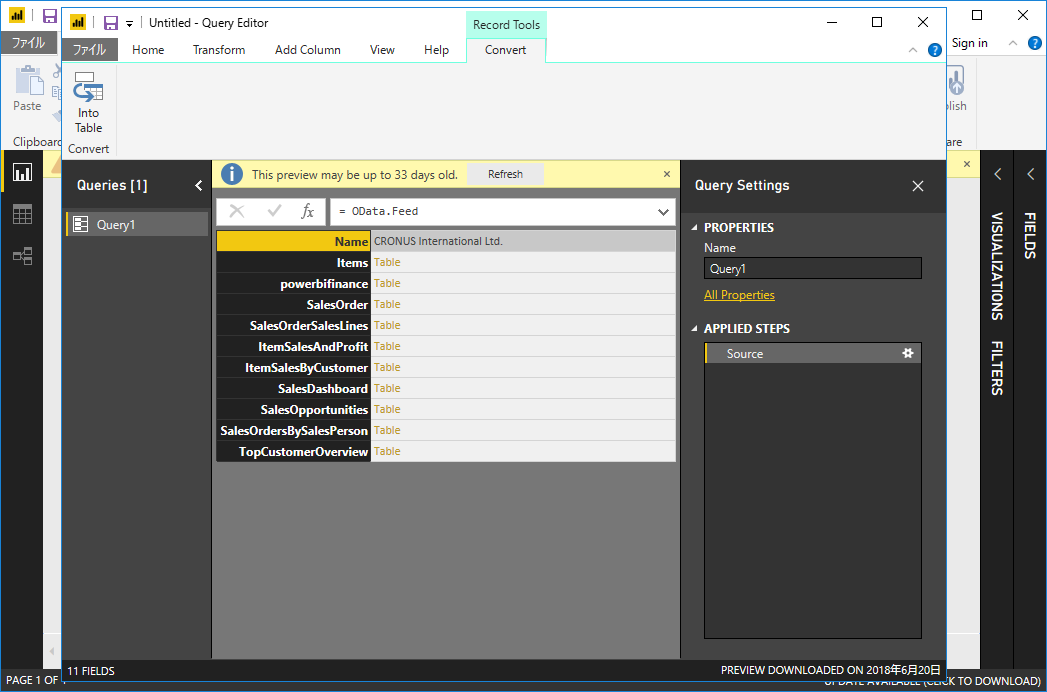The width and height of the screenshot is (1047, 692).
Task: Open the ItemSalesByCustomer Table link
Action: coord(387,367)
